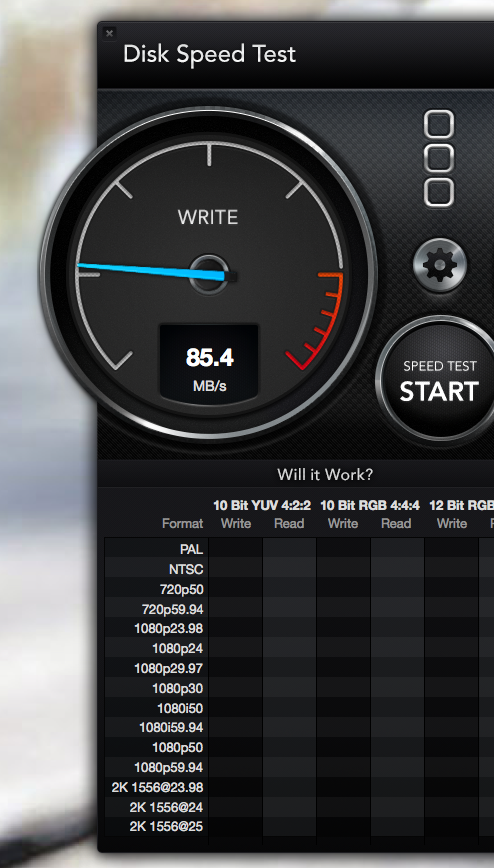Open settings with the gear icon
Image resolution: width=494 pixels, height=868 pixels.
click(x=440, y=266)
